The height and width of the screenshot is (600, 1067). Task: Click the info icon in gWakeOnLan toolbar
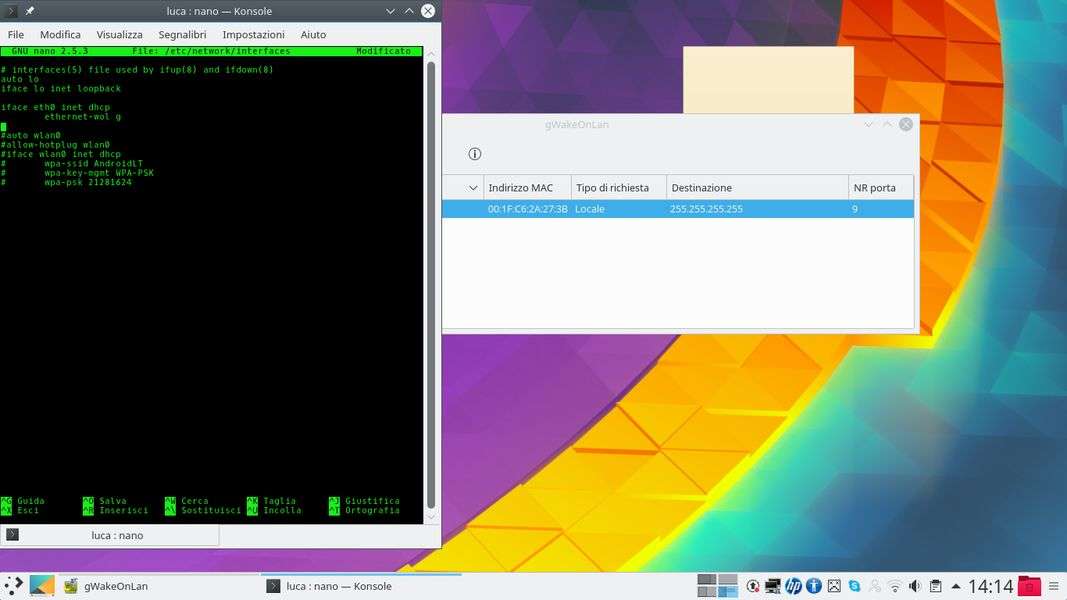tap(475, 154)
